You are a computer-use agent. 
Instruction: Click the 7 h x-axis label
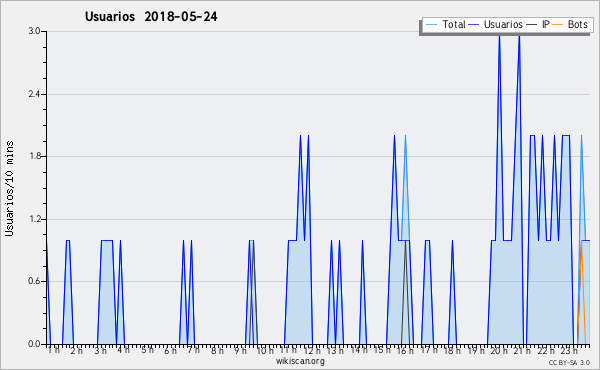(x=194, y=350)
